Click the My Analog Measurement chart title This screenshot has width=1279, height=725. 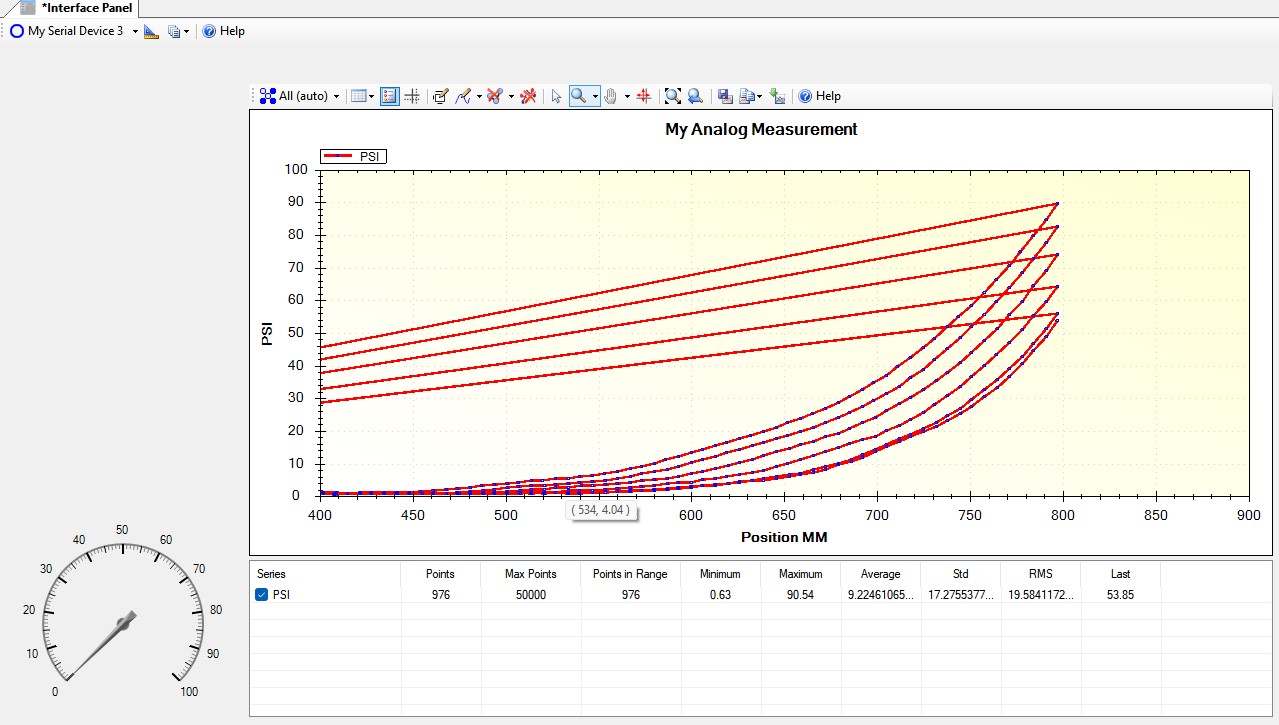click(761, 129)
